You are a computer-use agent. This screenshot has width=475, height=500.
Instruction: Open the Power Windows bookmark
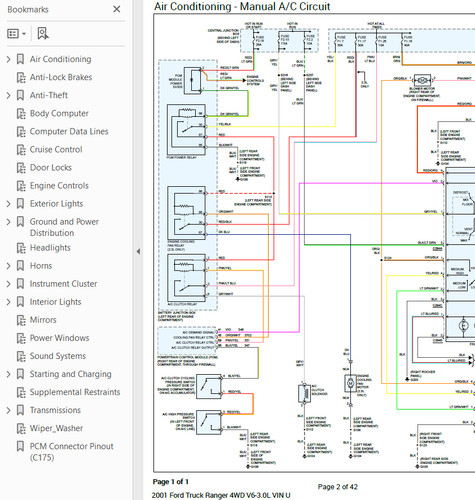[x=59, y=338]
